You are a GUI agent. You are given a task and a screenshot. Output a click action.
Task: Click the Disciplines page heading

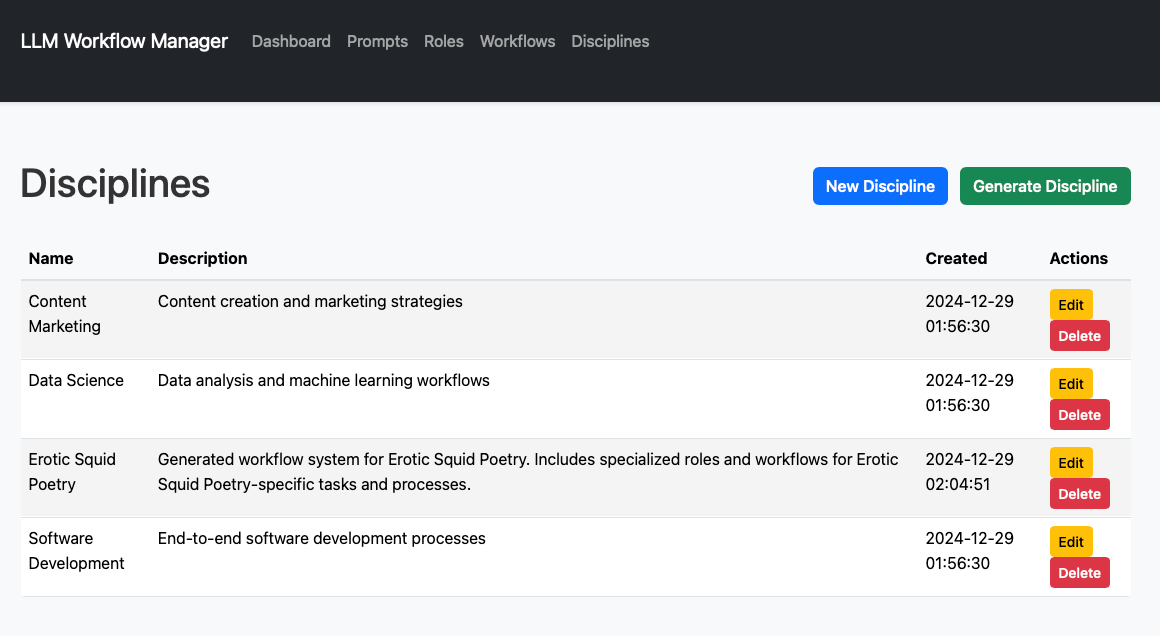[114, 184]
